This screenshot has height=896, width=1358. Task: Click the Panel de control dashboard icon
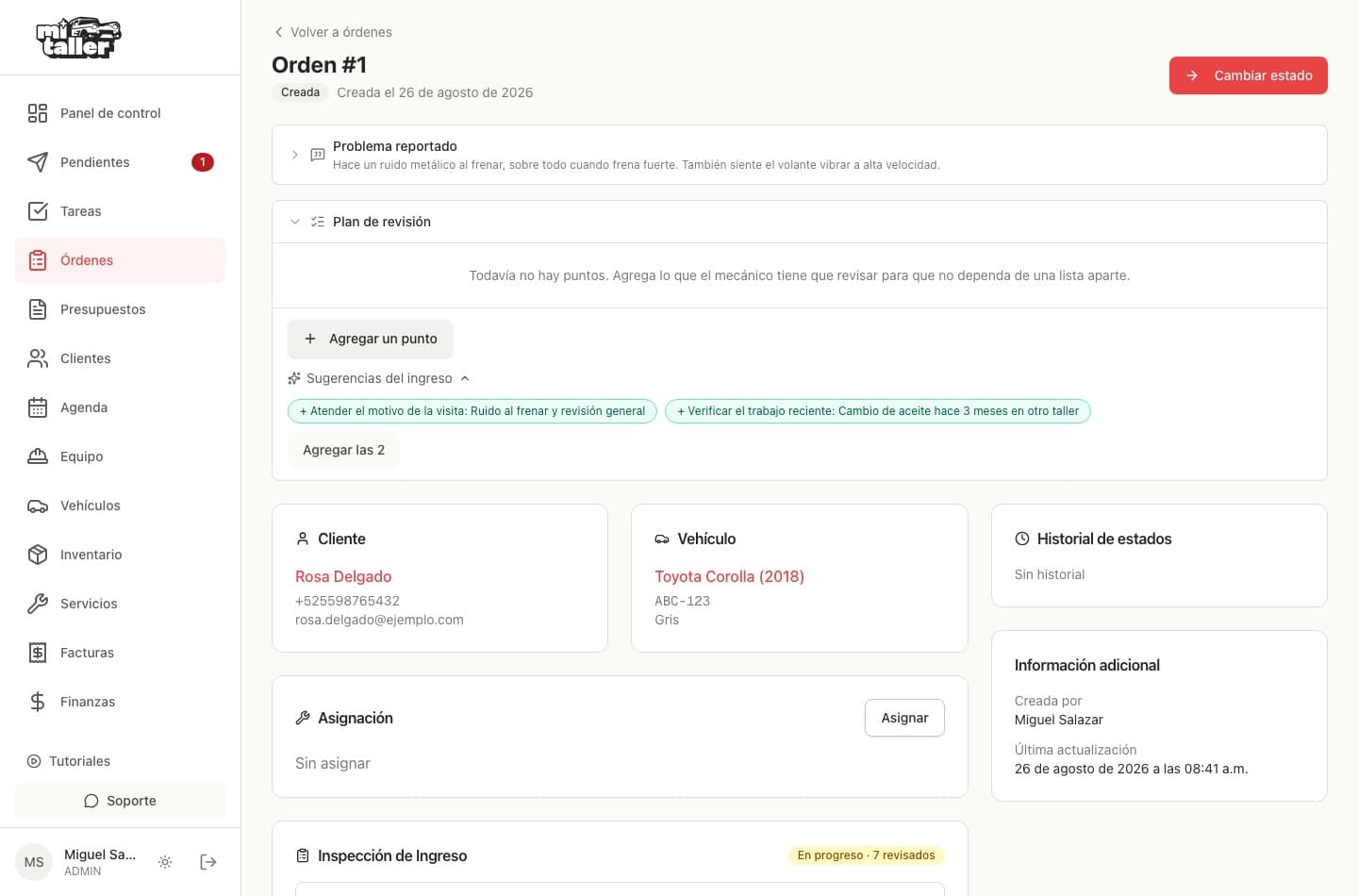click(x=38, y=113)
